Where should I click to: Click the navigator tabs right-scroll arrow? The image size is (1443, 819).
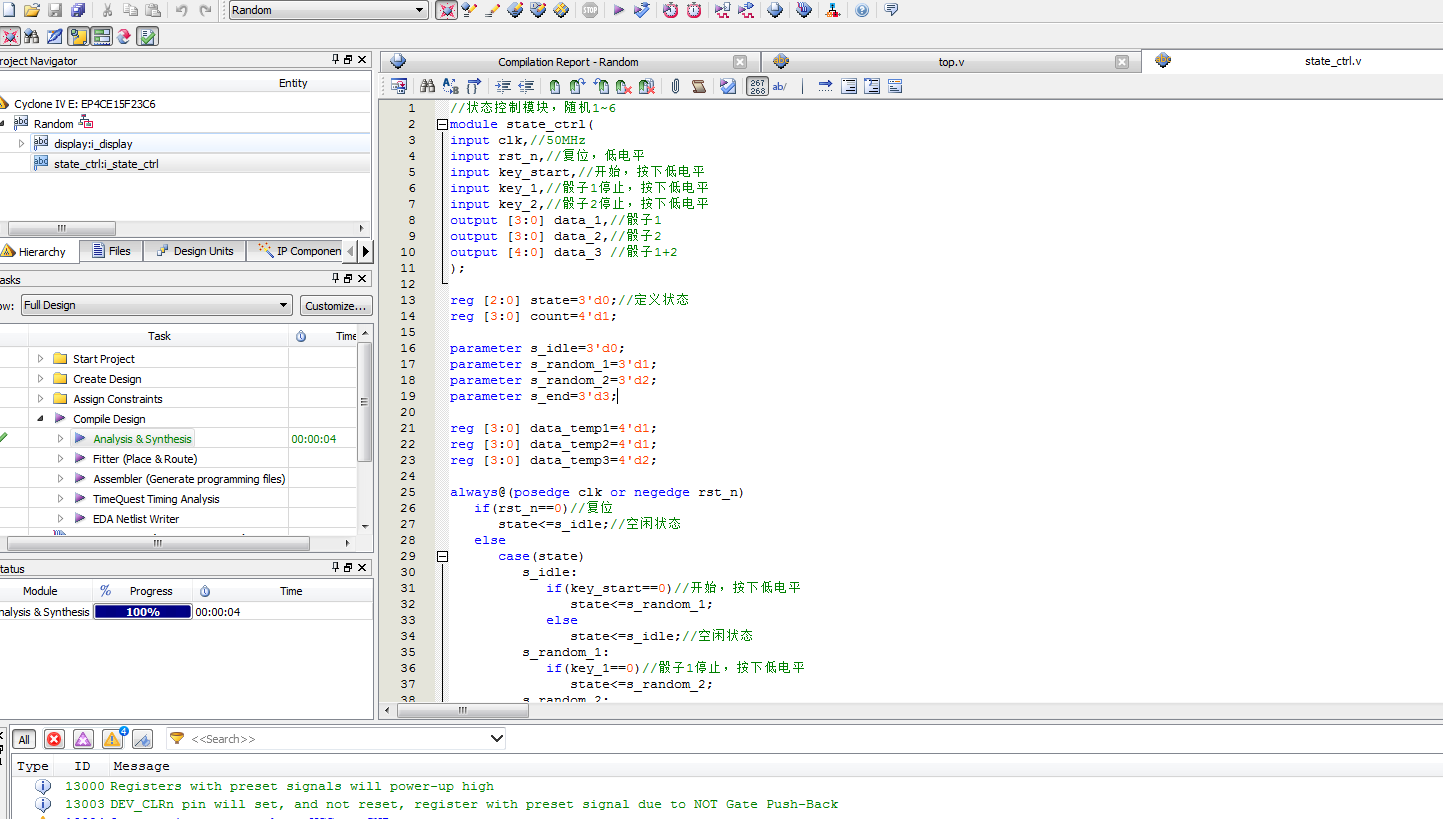click(366, 251)
